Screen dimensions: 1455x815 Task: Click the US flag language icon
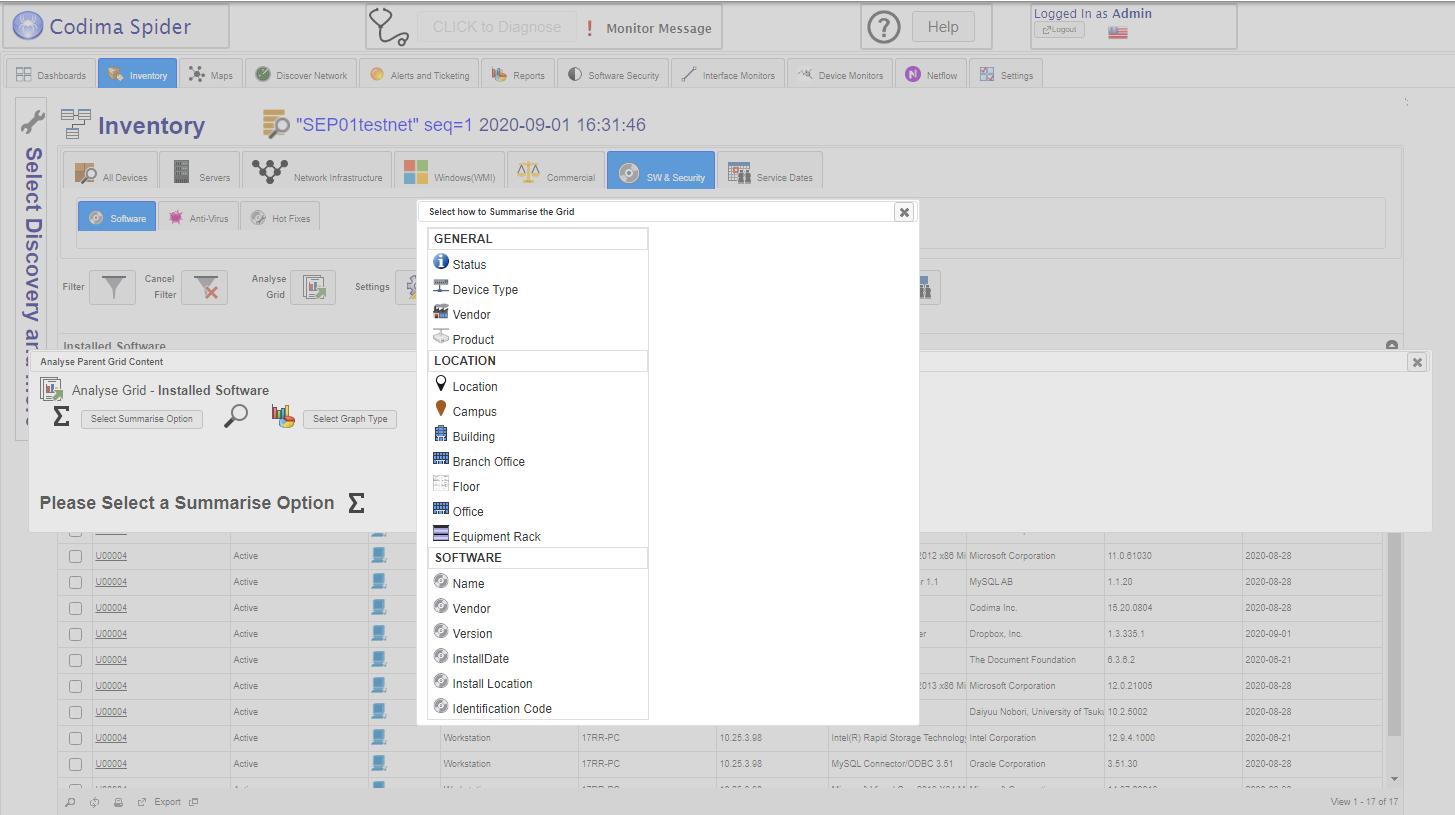[x=1118, y=32]
